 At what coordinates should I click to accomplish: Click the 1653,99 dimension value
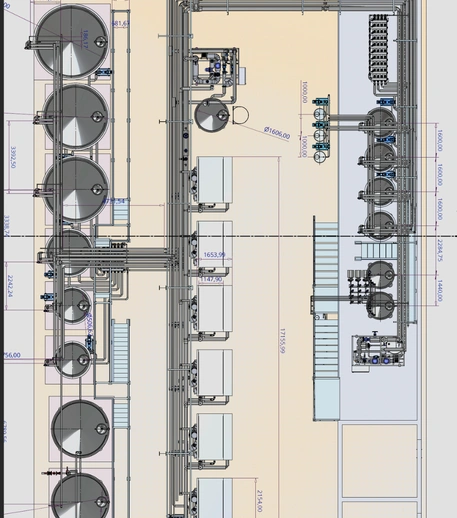coord(214,255)
